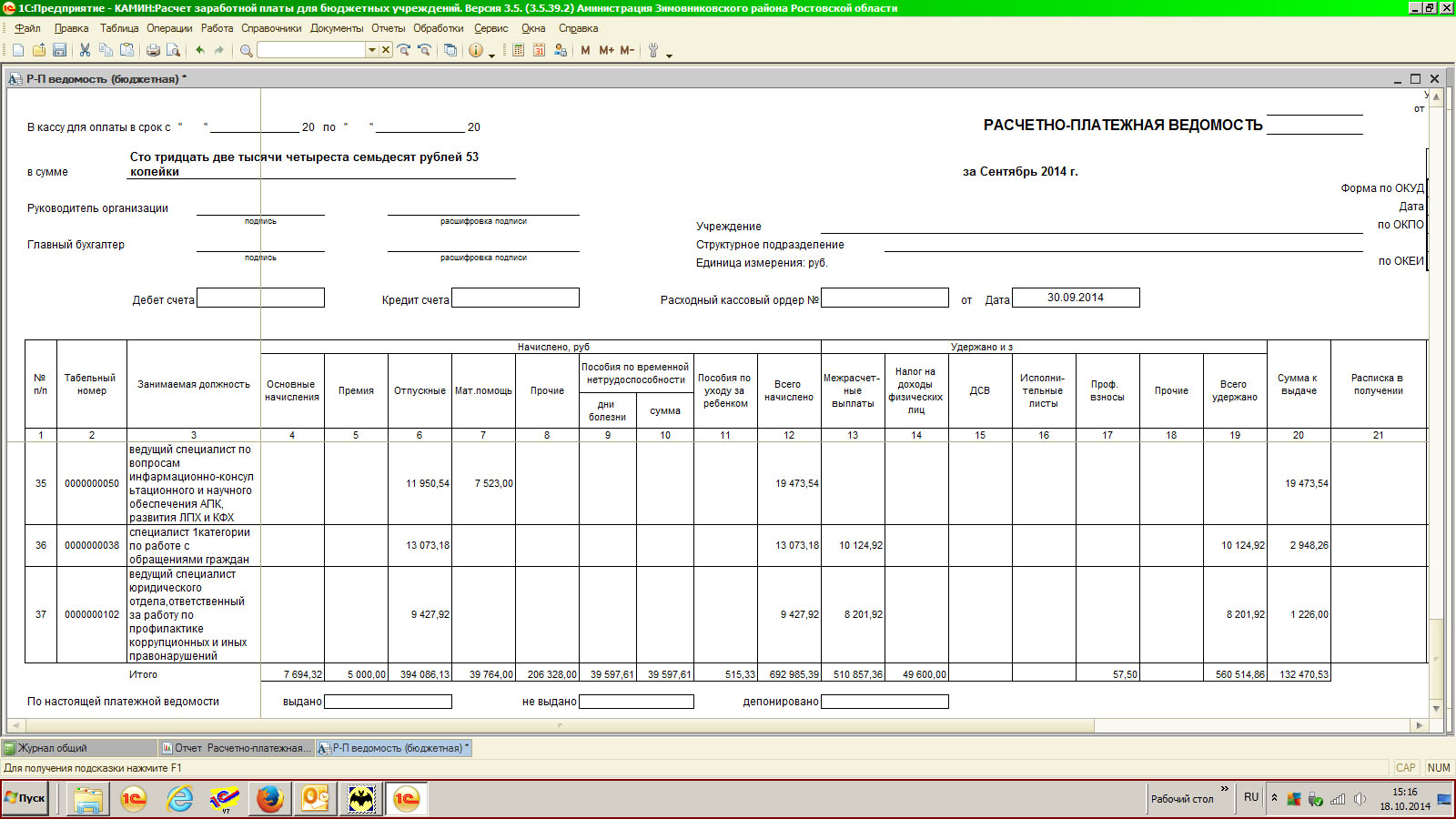This screenshot has width=1456, height=819.
Task: Open the Справочники menu
Action: pos(271,28)
